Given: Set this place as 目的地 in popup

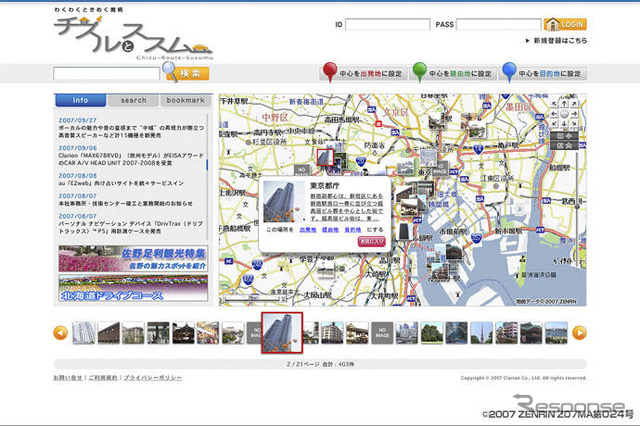Looking at the screenshot, I should [x=353, y=230].
